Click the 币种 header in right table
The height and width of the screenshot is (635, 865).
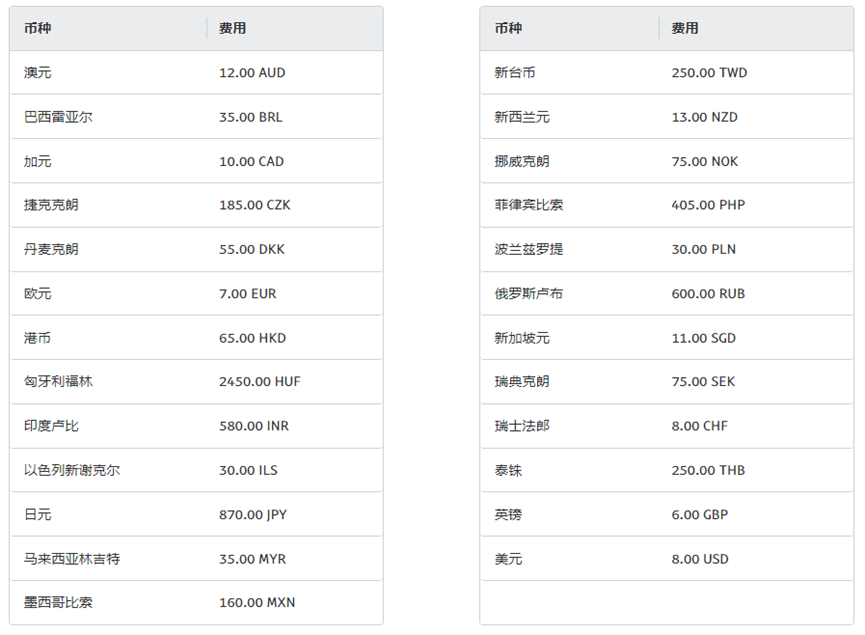508,28
